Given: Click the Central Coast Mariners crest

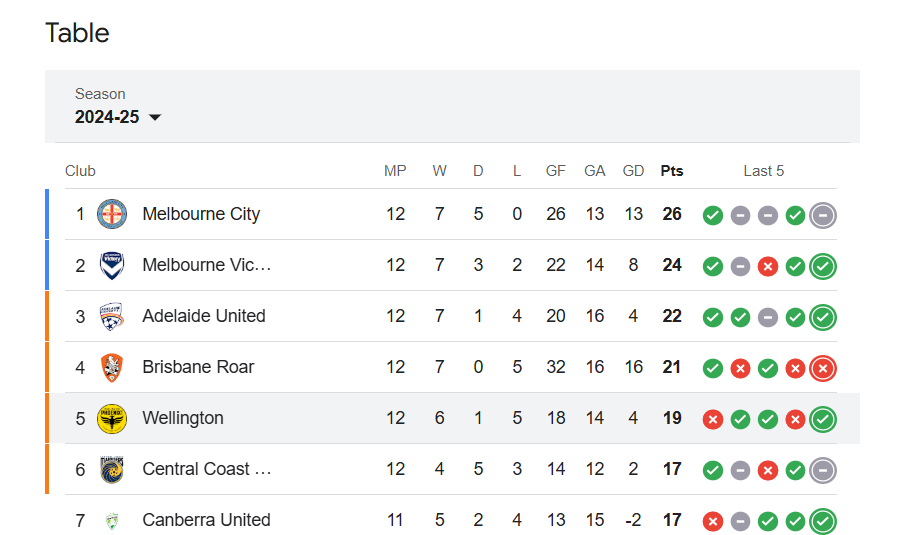Looking at the screenshot, I should click(111, 469).
